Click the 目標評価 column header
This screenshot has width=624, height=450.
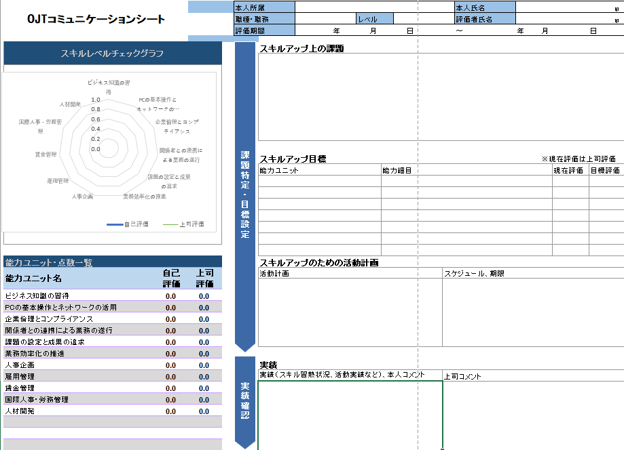[x=606, y=170]
